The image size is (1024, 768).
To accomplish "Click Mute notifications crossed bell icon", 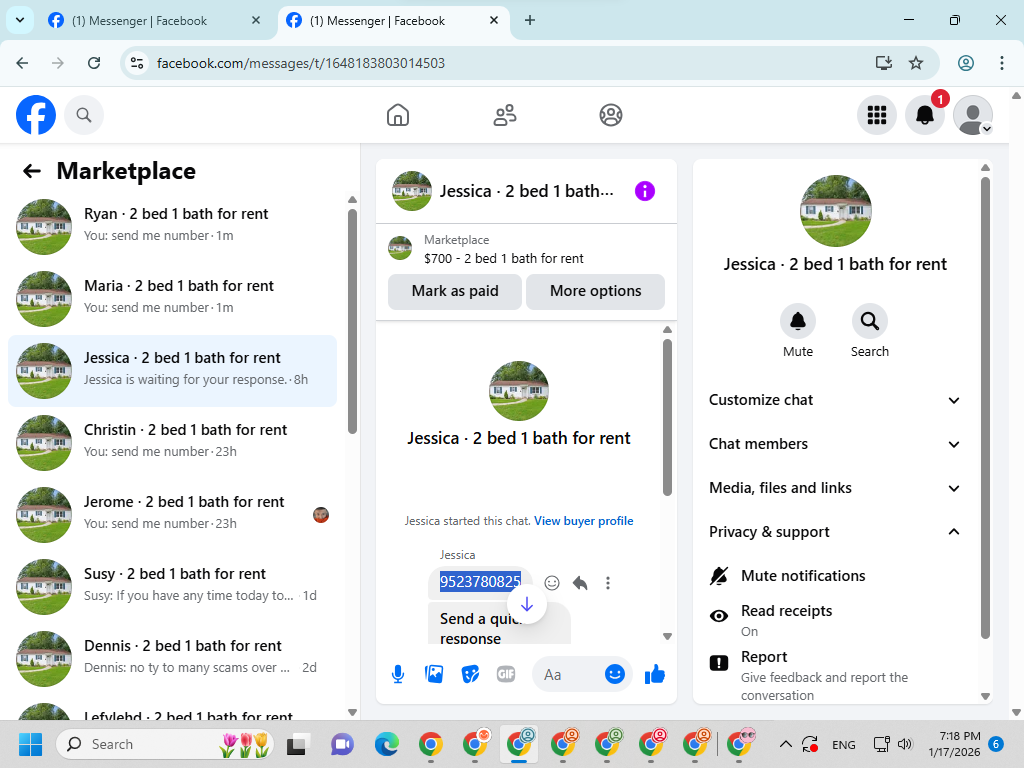I will coord(719,576).
